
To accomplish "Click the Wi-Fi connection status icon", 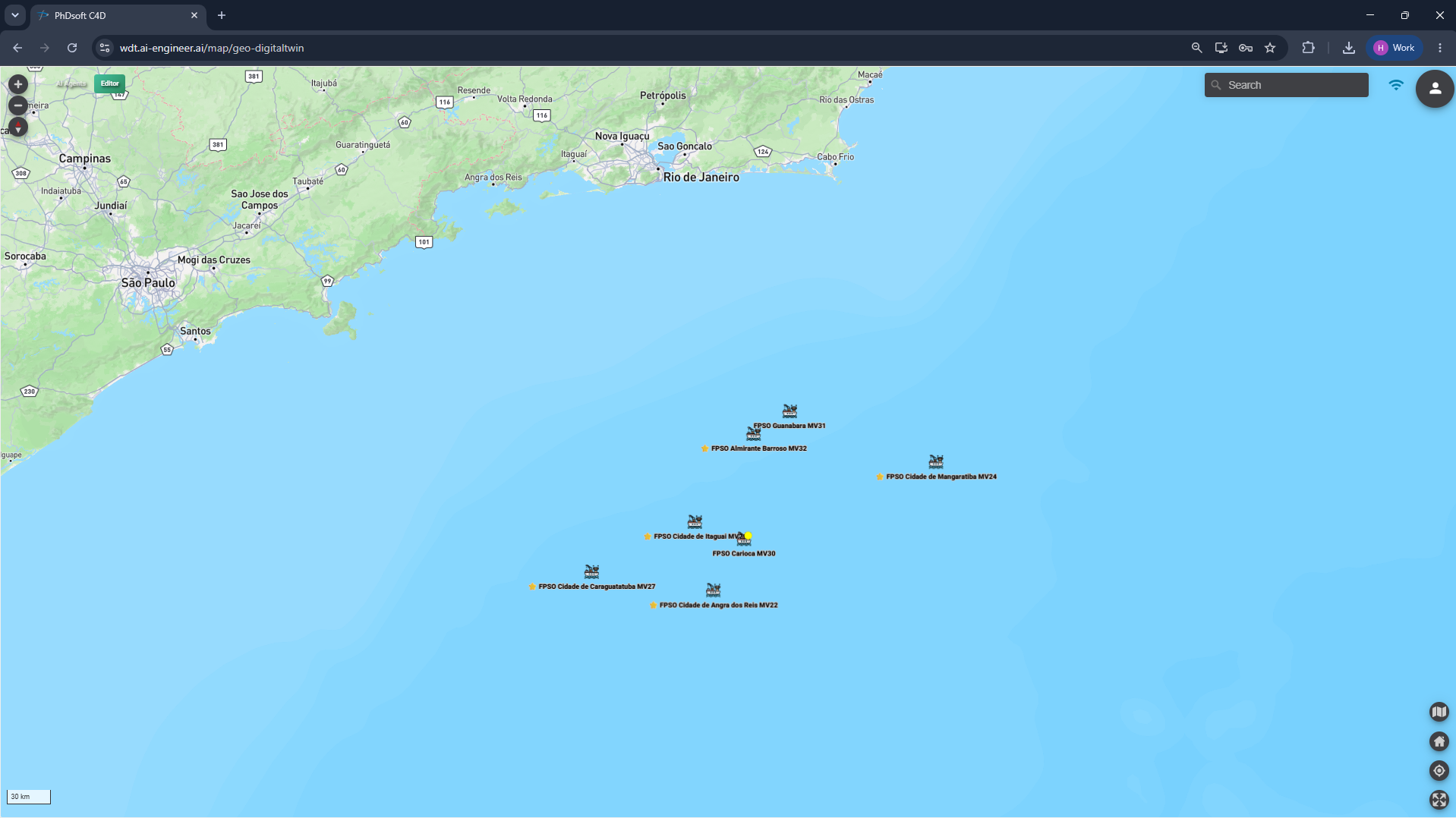I will pyautogui.click(x=1395, y=85).
